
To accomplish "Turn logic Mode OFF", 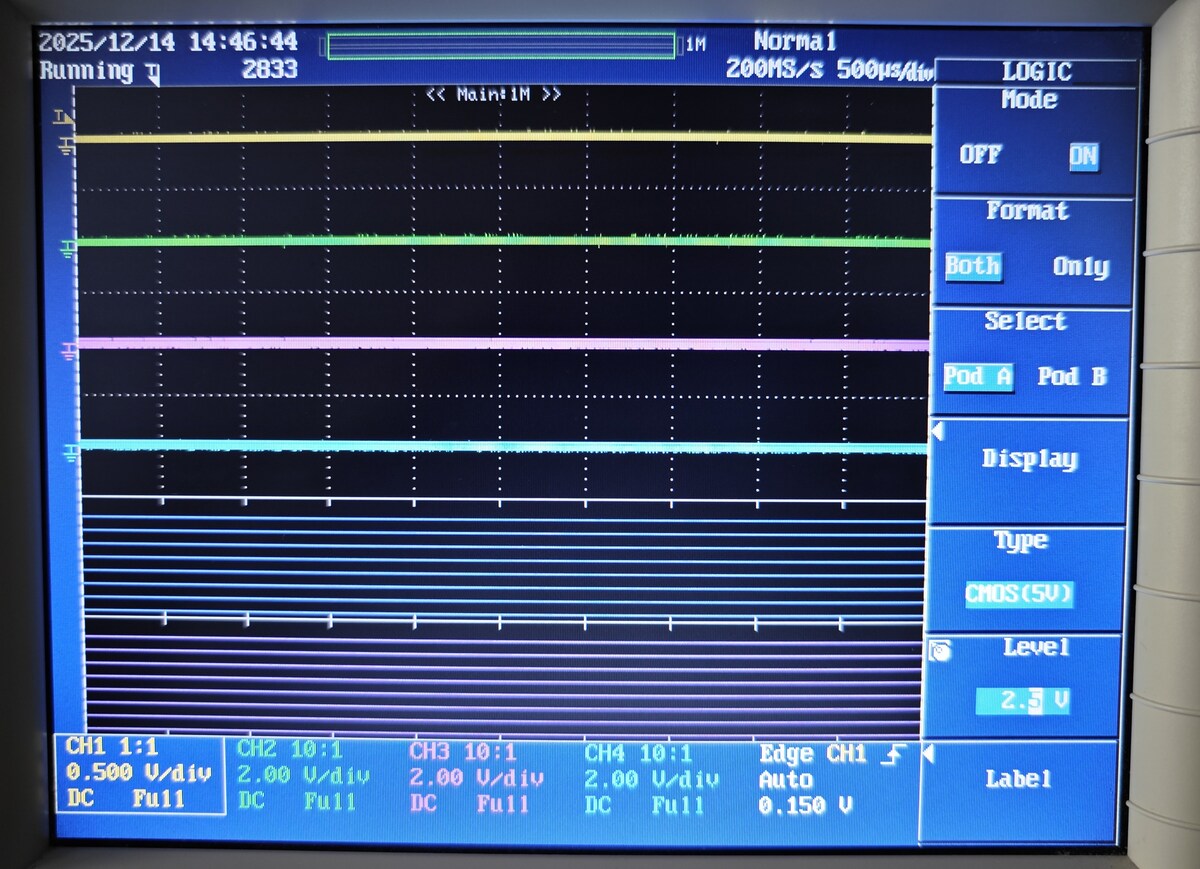I will coord(980,155).
